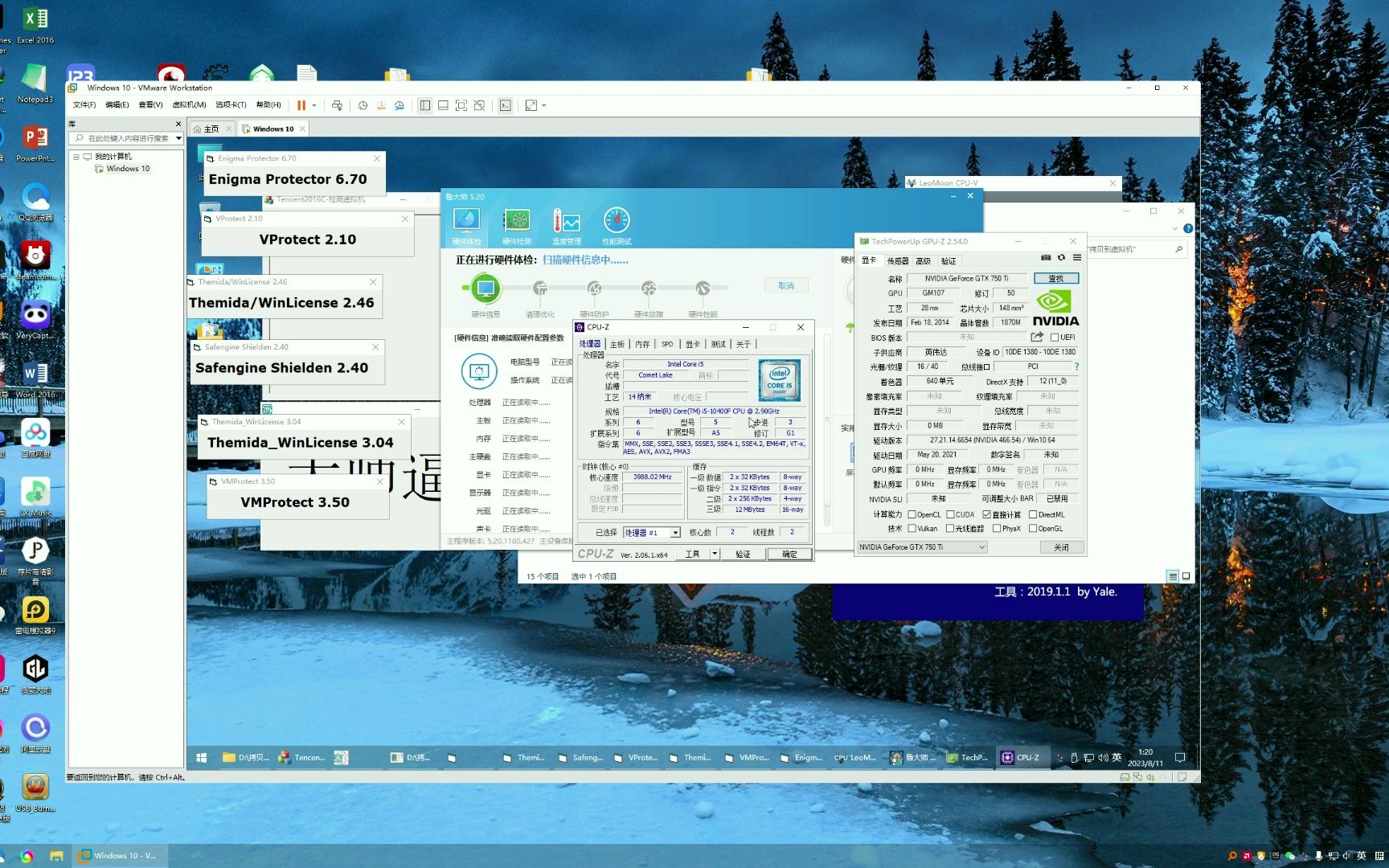This screenshot has width=1389, height=868.
Task: Switch to the 主板 tab in CPU-Z
Action: [617, 344]
